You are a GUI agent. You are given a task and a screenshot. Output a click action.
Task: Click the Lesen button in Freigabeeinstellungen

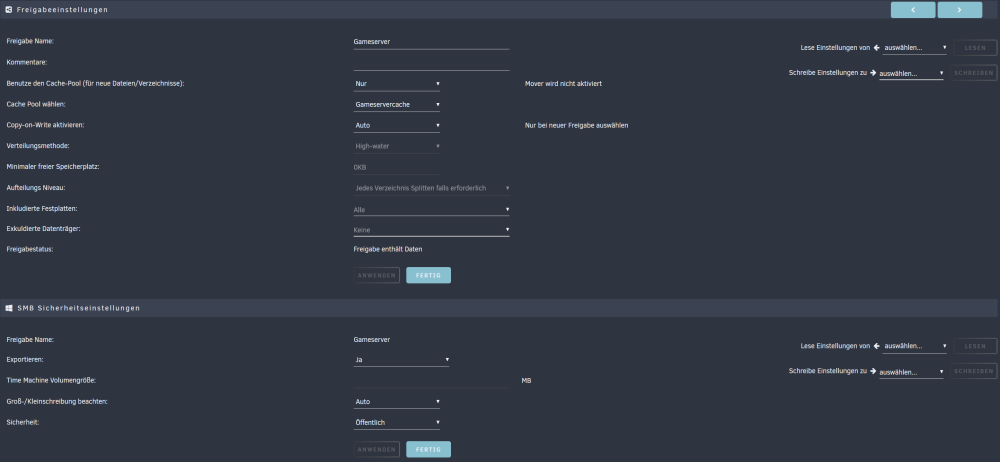[x=975, y=48]
